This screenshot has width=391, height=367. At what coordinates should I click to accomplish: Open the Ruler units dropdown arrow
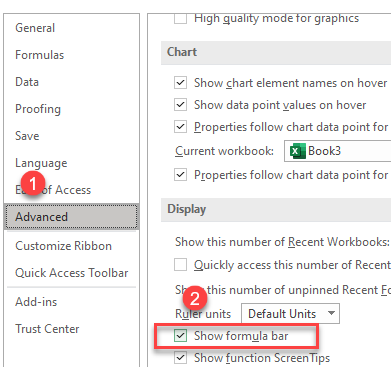pos(331,313)
